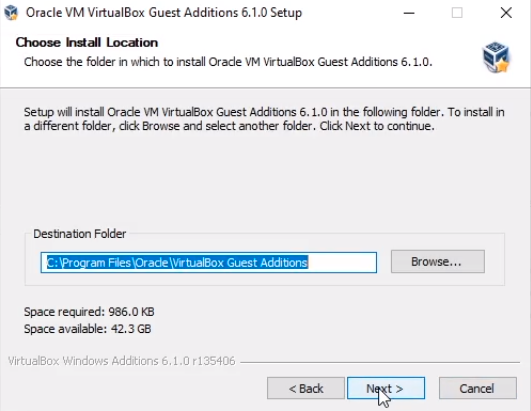The image size is (531, 411).
Task: Click the horizontal separator line beside the branding text
Action: pos(380,362)
